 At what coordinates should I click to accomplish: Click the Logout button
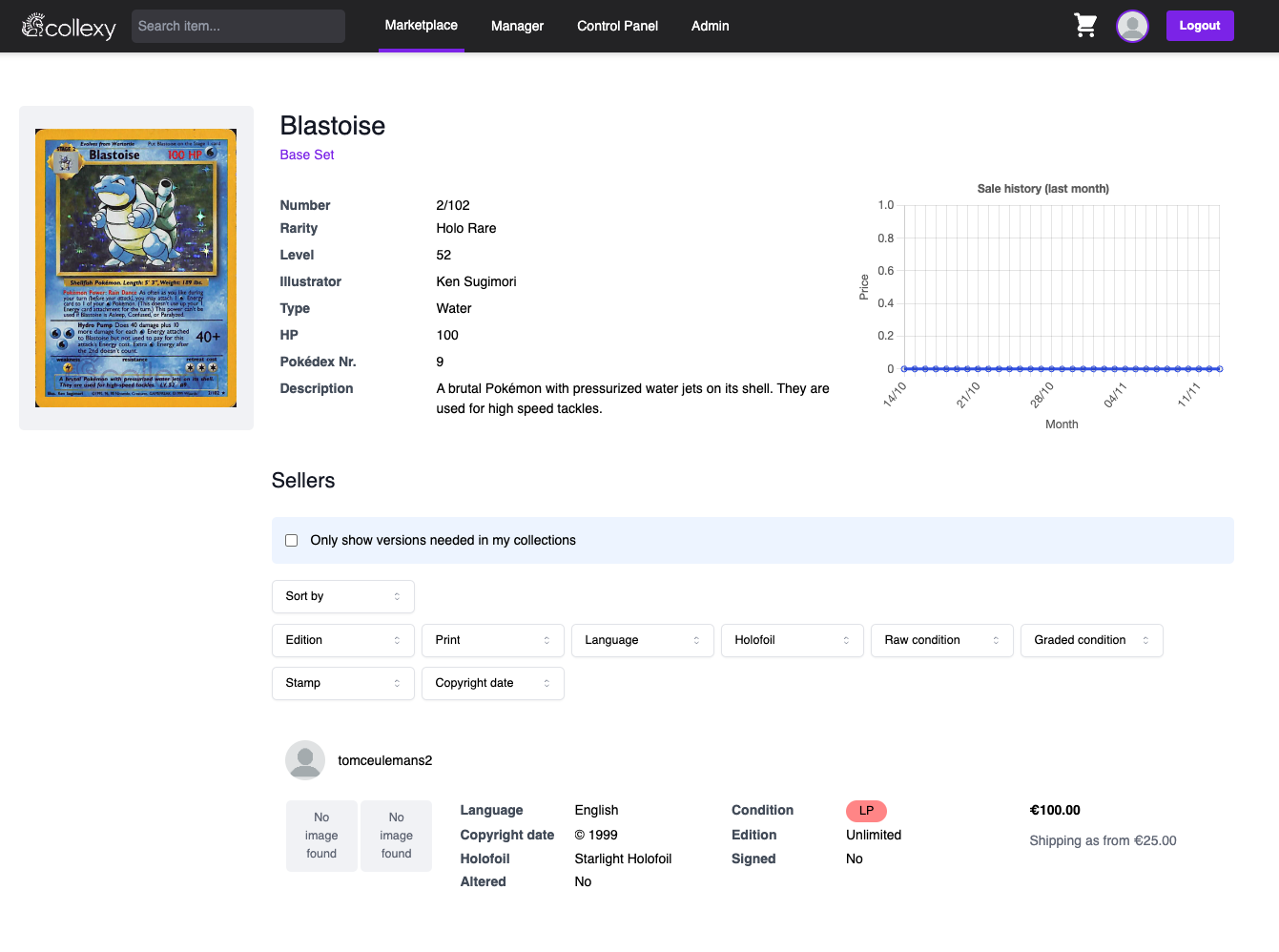pos(1200,26)
